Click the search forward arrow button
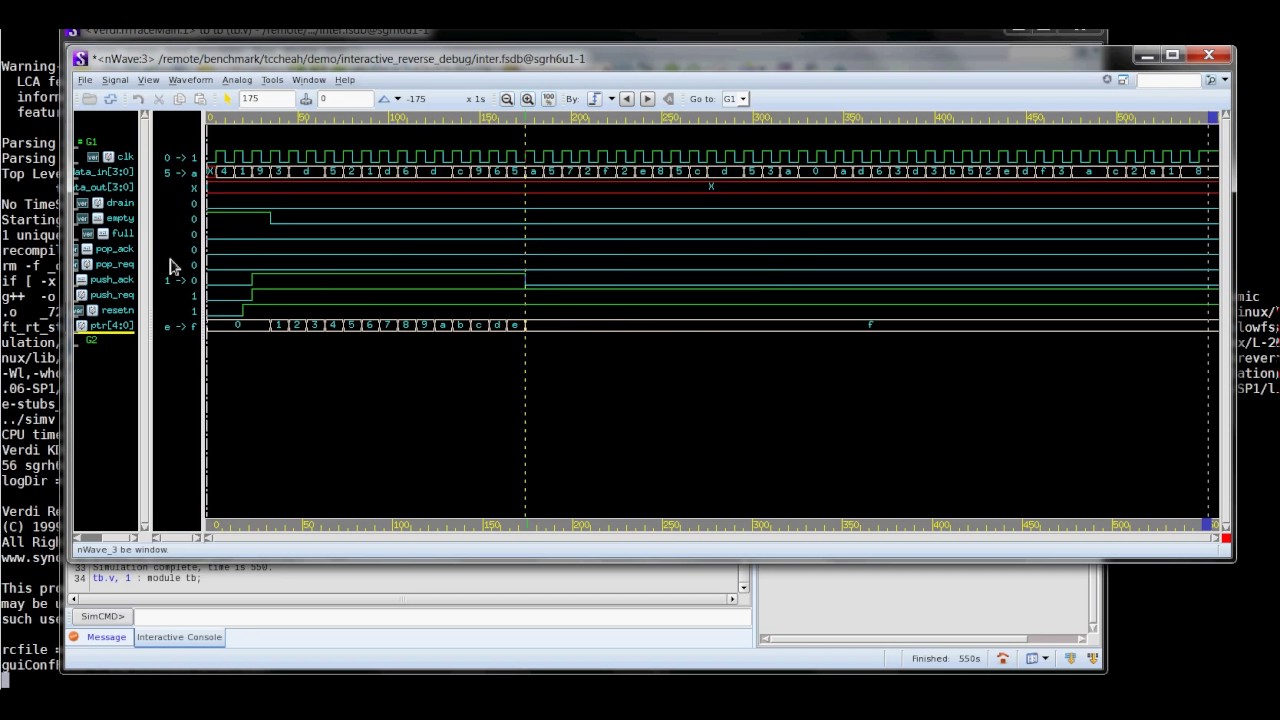Image resolution: width=1280 pixels, height=720 pixels. (647, 99)
